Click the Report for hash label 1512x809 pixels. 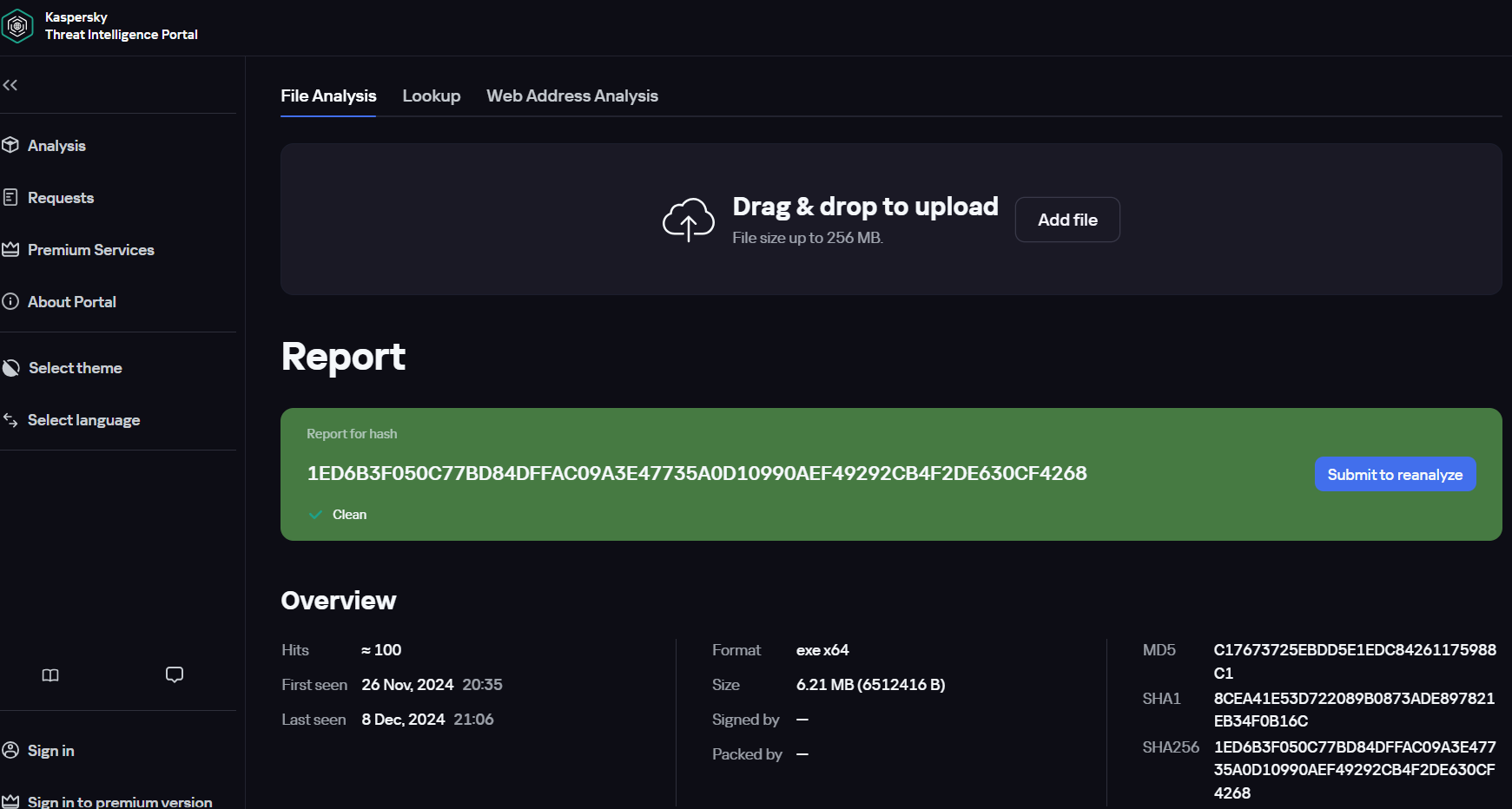(x=352, y=434)
